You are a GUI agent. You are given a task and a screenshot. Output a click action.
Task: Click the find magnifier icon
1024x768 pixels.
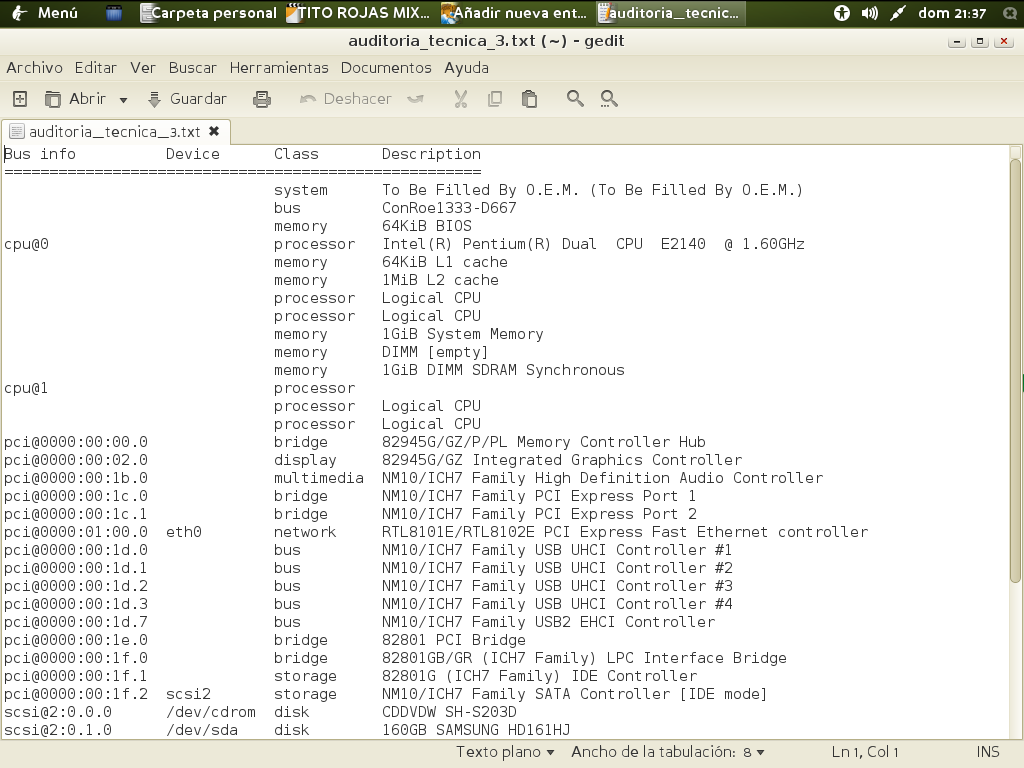pos(575,99)
